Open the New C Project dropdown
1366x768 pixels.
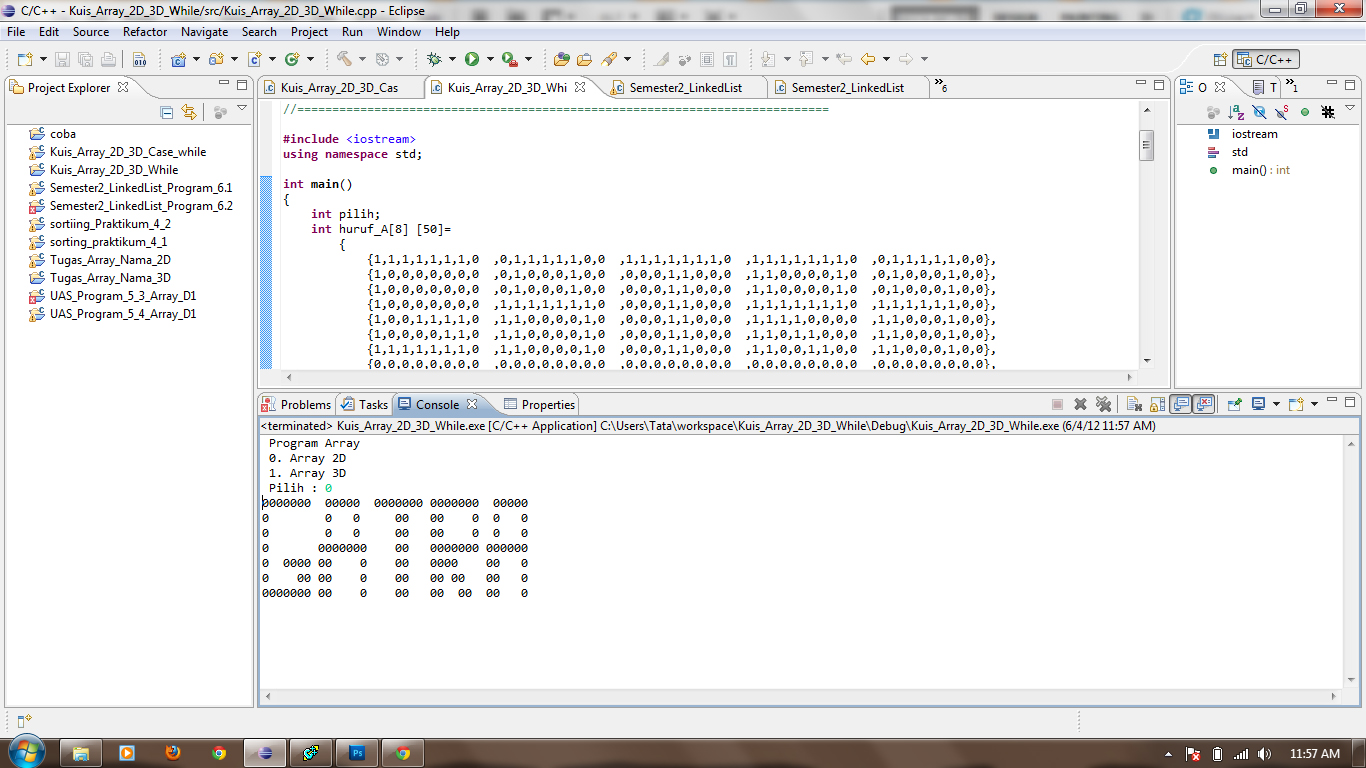point(196,58)
